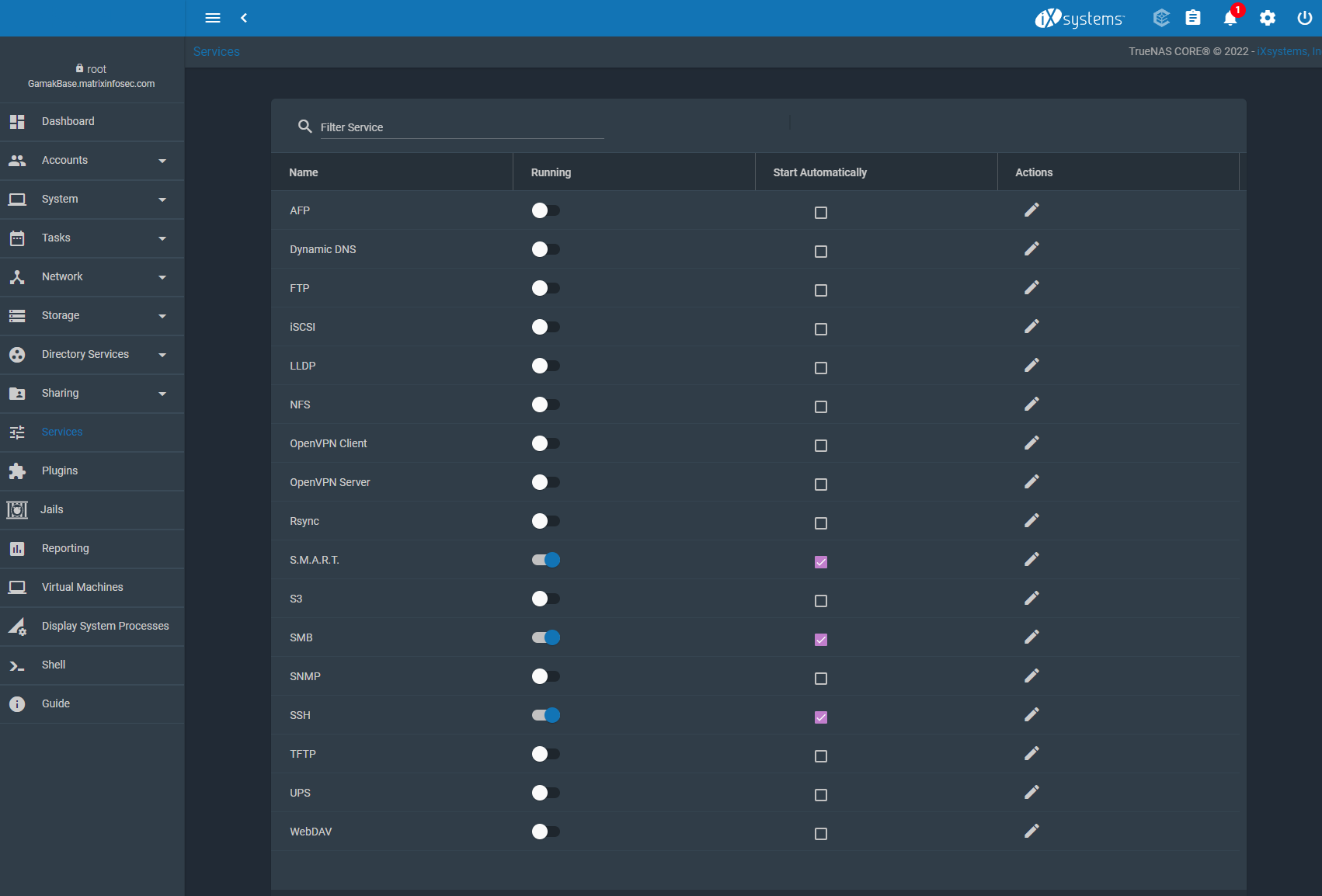
Task: Open the Dashboard page
Action: click(68, 122)
